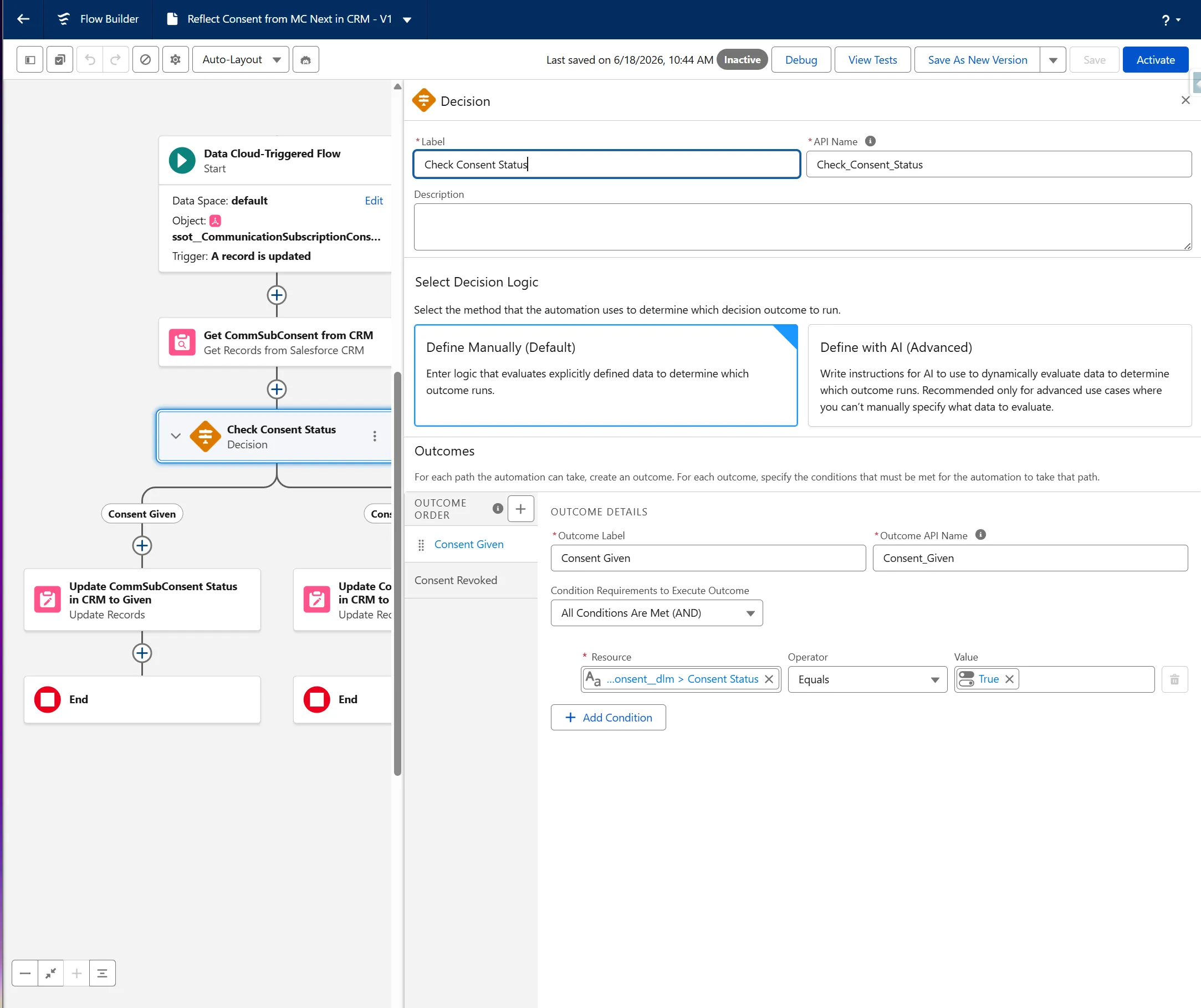
Task: Open the Equals operator dropdown
Action: [867, 679]
